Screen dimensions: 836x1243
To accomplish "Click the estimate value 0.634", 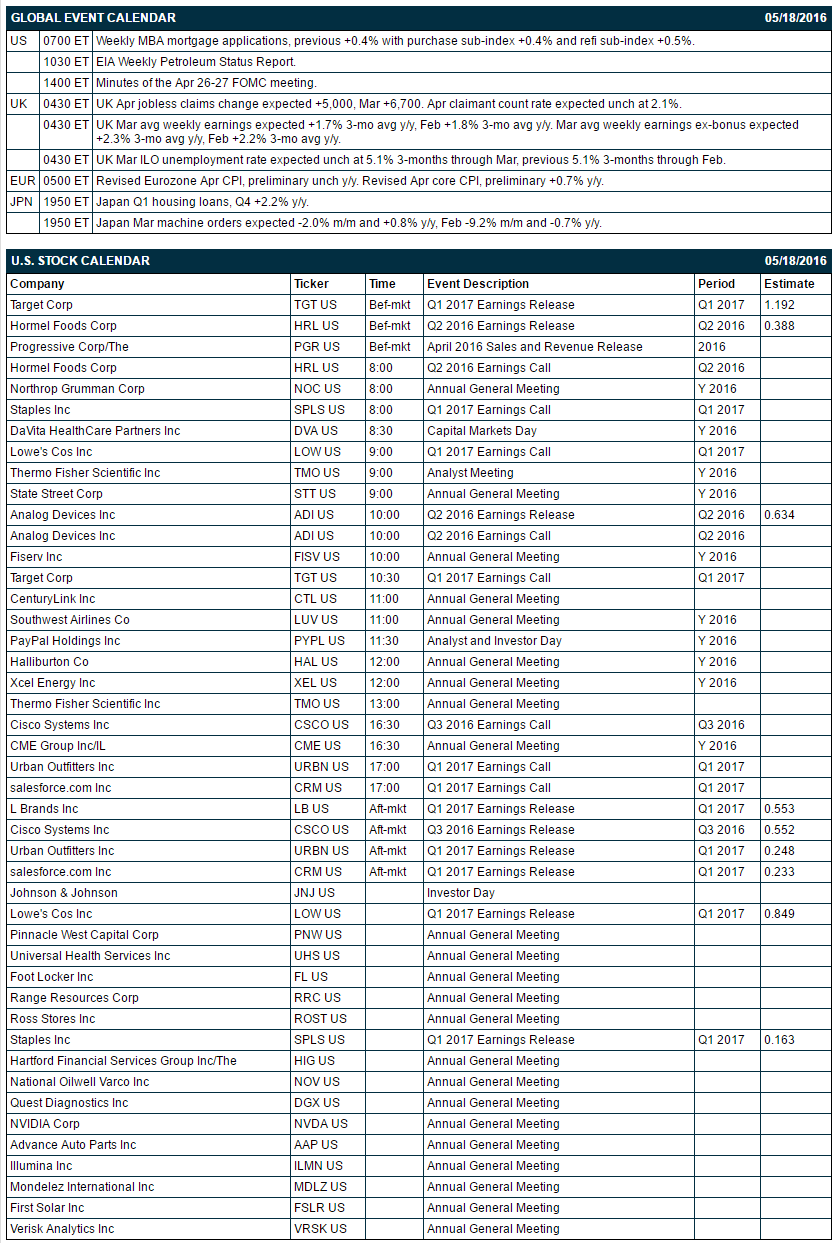I will point(780,515).
